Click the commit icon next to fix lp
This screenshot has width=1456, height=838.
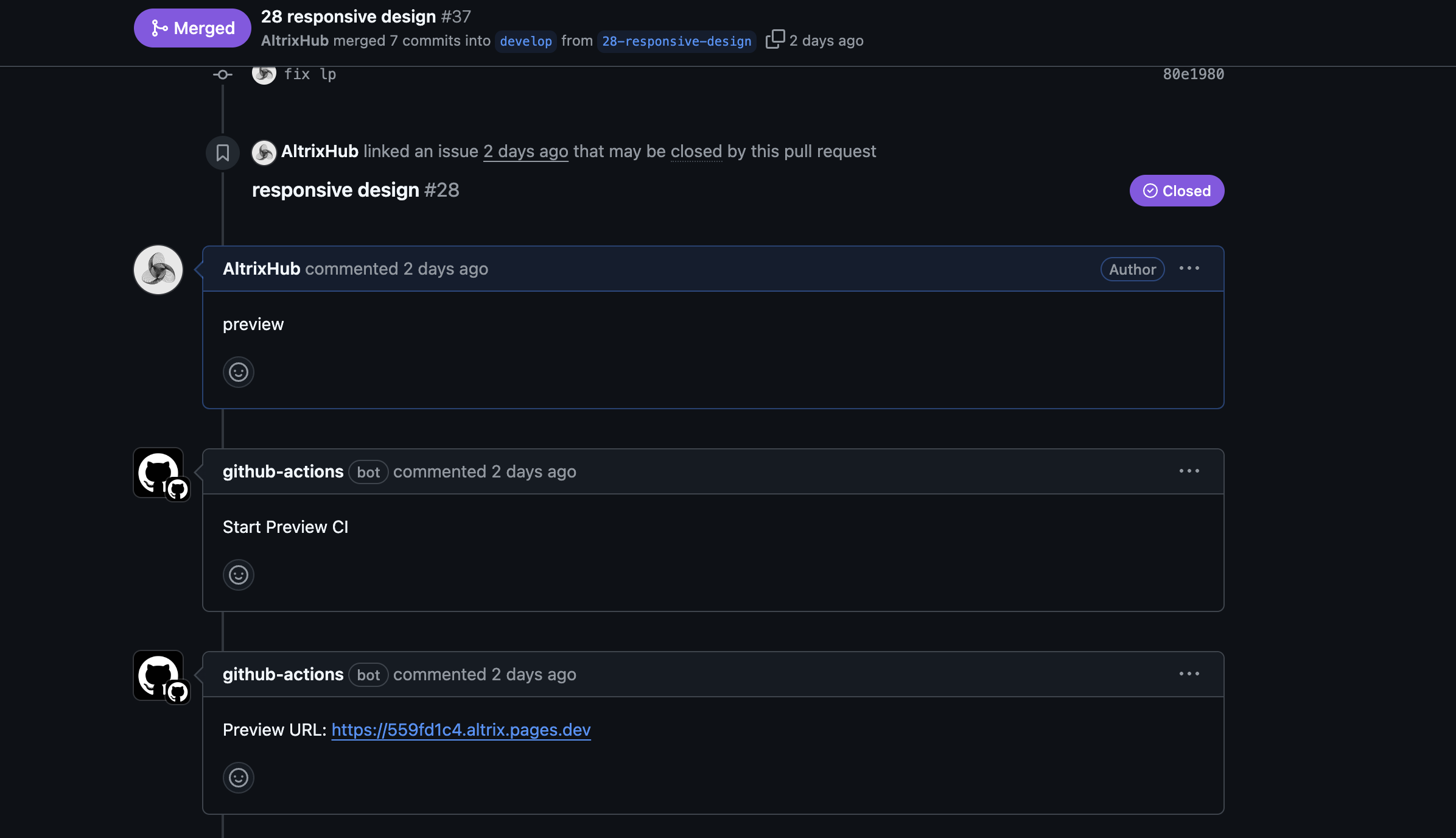tap(223, 74)
